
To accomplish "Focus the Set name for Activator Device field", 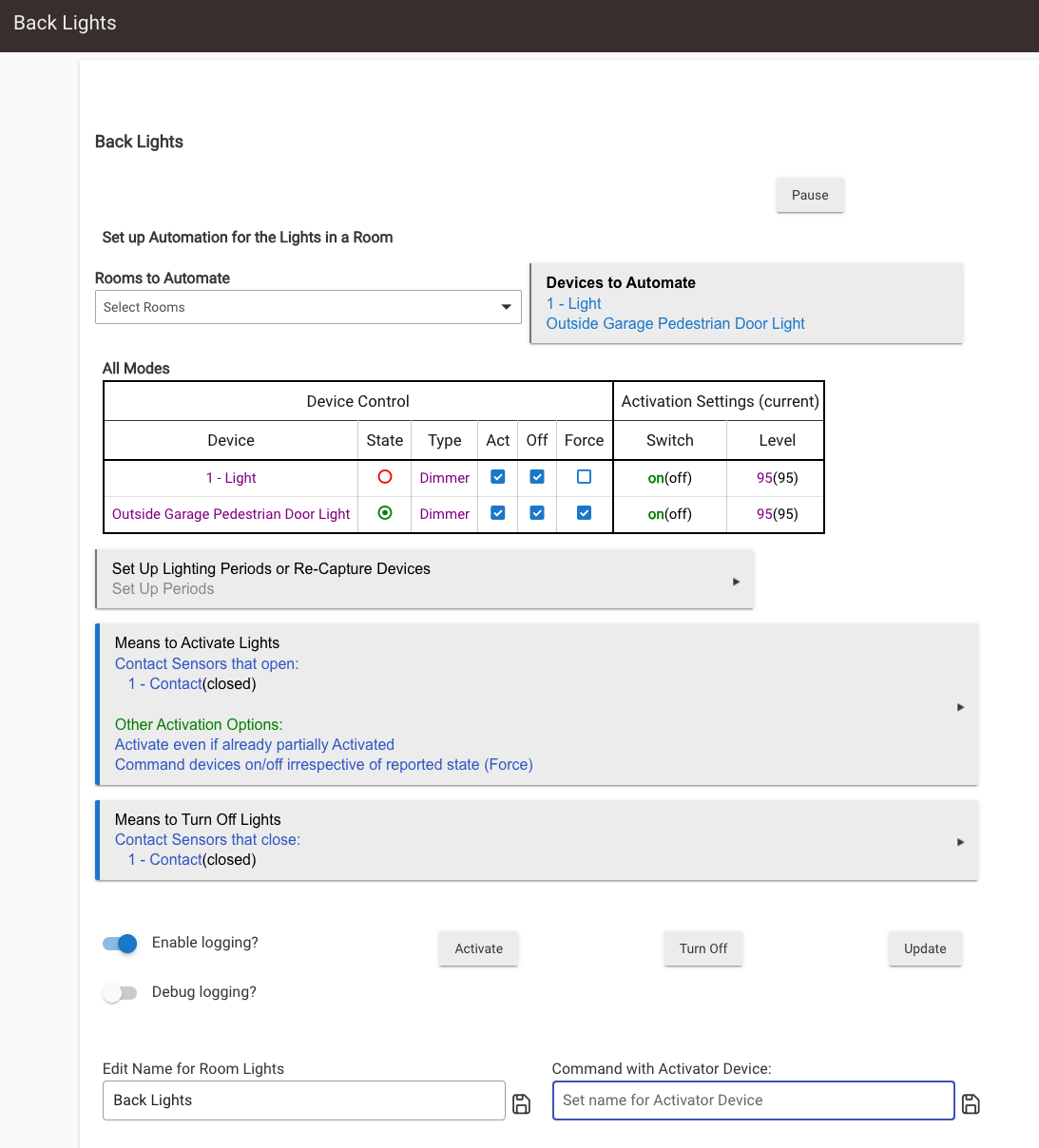I will point(753,1100).
